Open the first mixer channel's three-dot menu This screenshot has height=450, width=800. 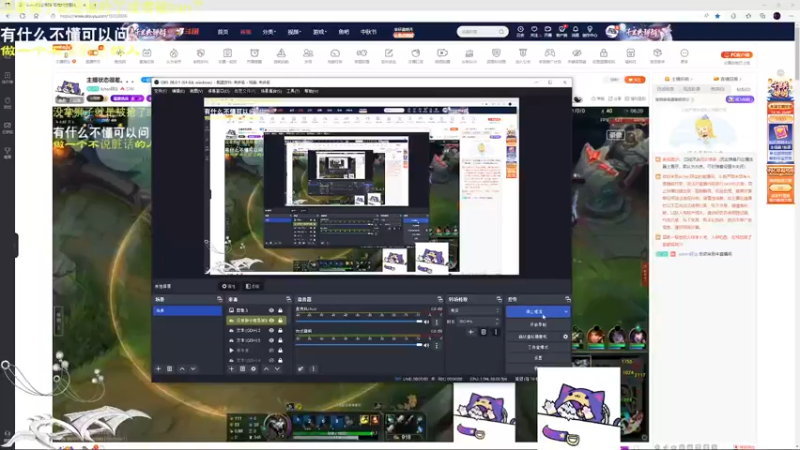tap(437, 322)
